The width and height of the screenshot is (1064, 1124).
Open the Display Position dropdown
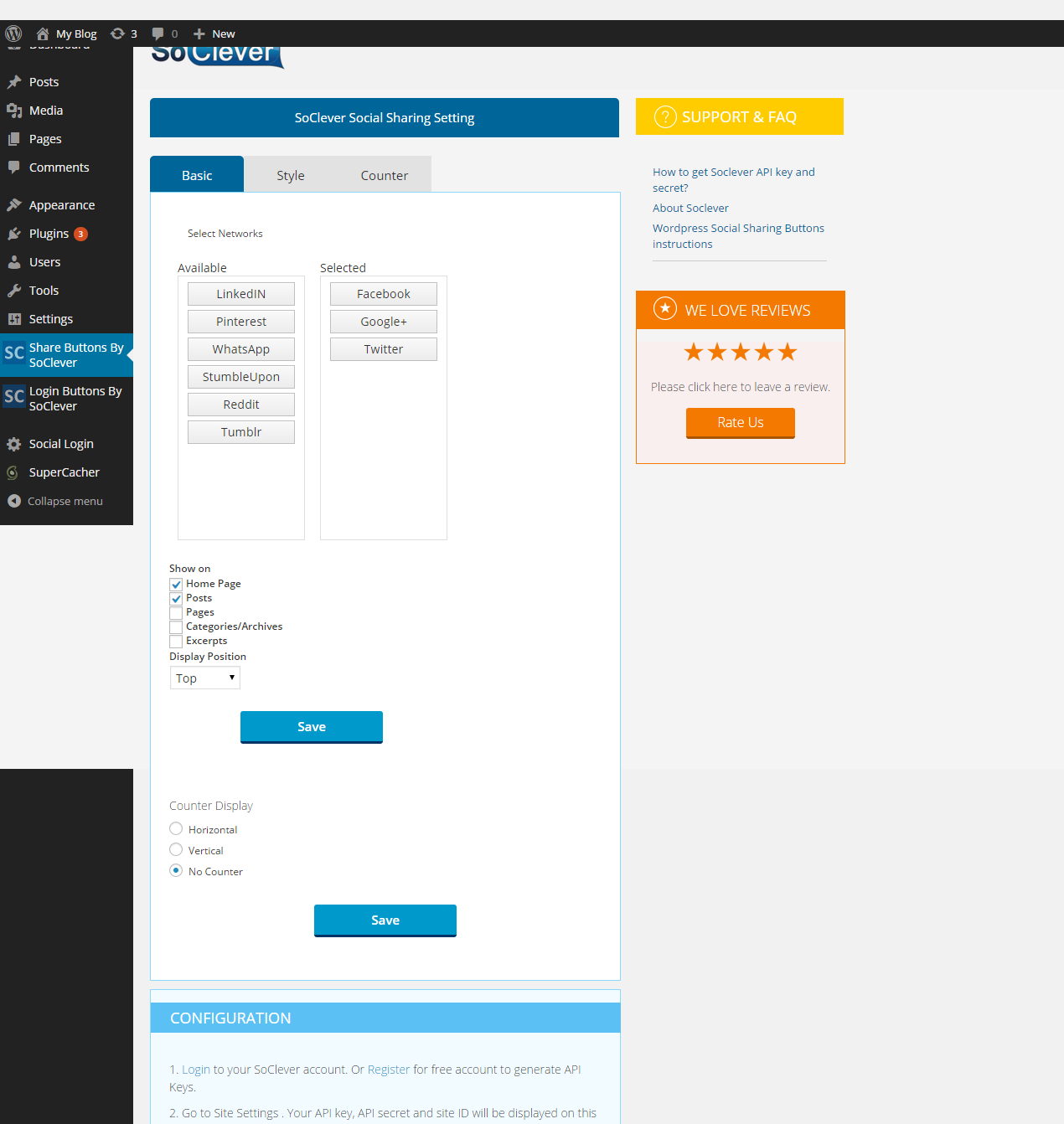click(205, 678)
